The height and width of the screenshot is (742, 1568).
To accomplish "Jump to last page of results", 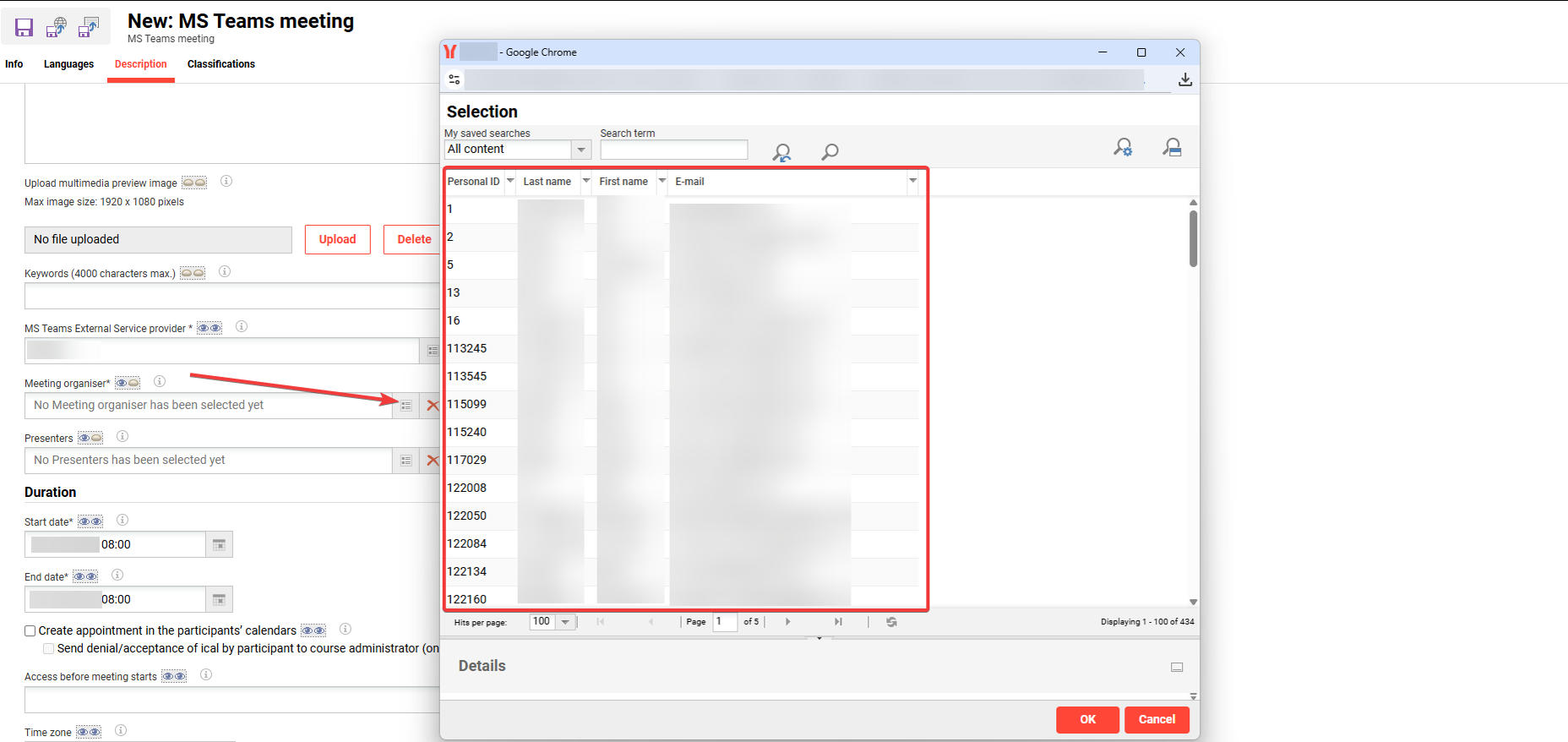I will (x=838, y=622).
